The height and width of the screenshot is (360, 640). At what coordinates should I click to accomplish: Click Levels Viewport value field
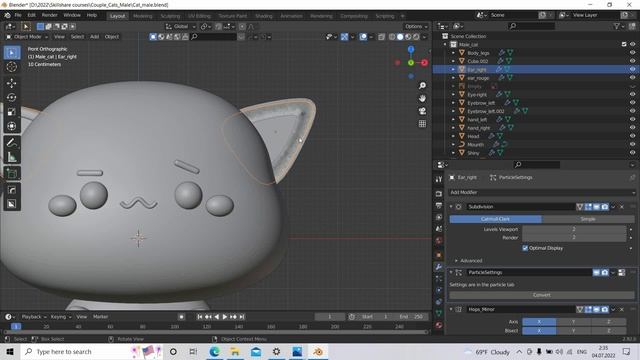click(x=574, y=229)
